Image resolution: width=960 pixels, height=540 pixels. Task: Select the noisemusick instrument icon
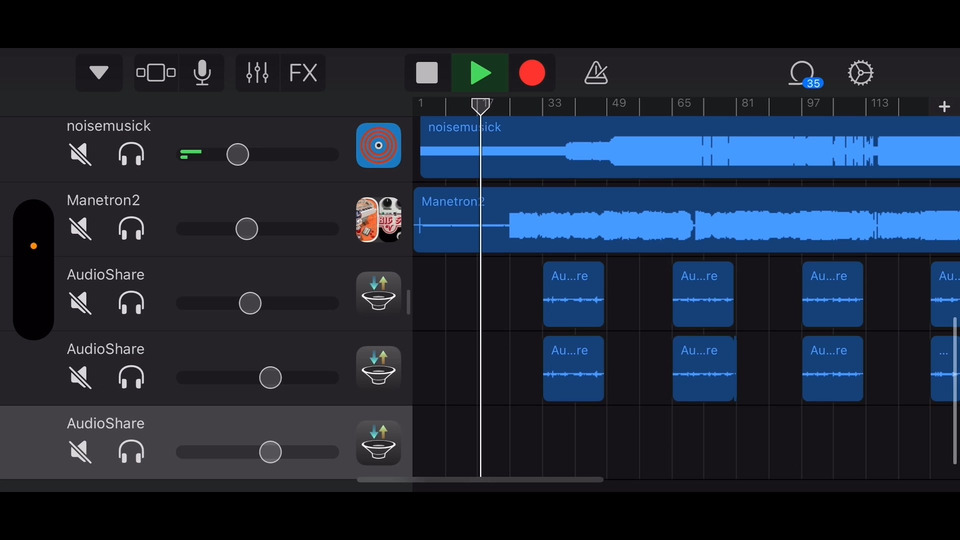click(x=378, y=146)
